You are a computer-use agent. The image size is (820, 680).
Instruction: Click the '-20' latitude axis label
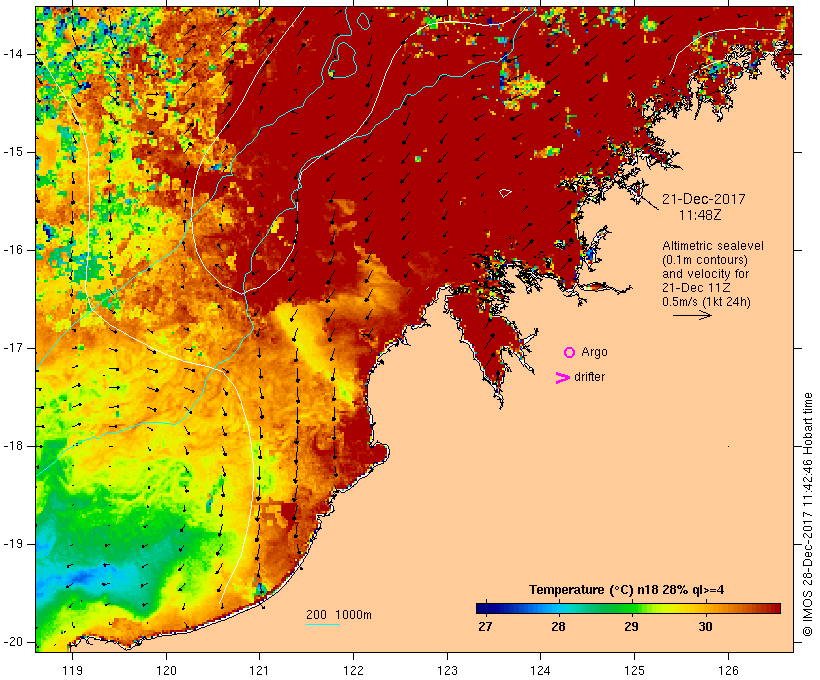click(13, 642)
